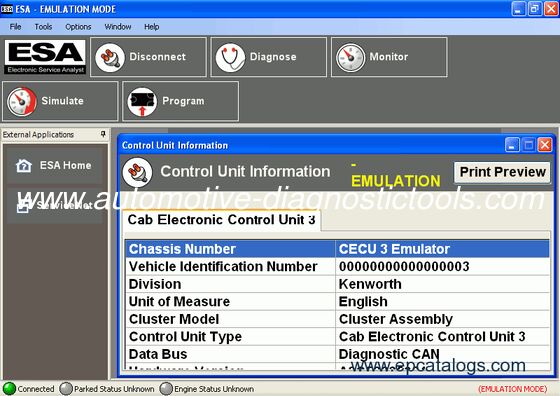
Task: Close the Control Unit Information window
Action: click(x=545, y=145)
